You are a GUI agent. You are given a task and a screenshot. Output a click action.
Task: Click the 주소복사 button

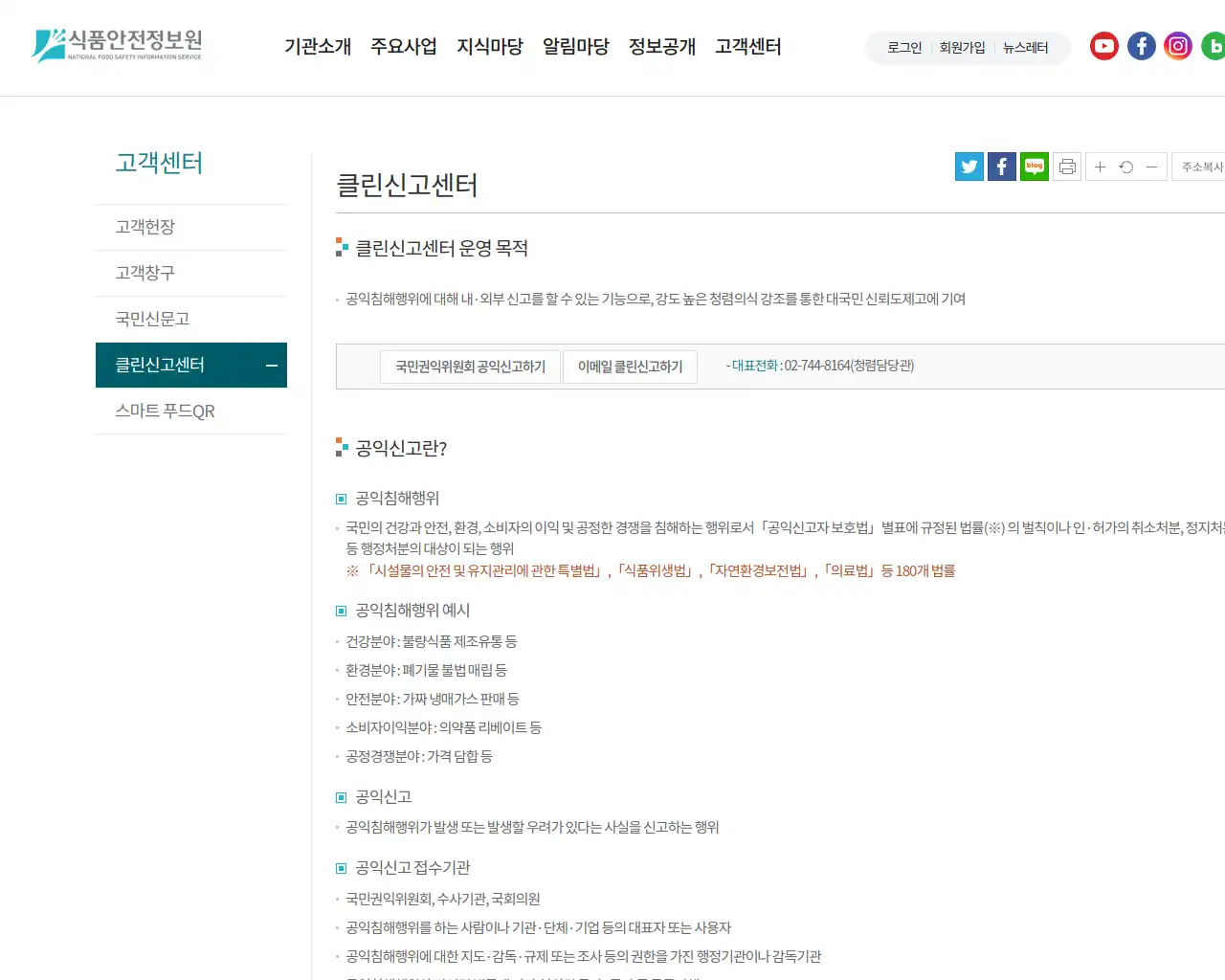1199,167
